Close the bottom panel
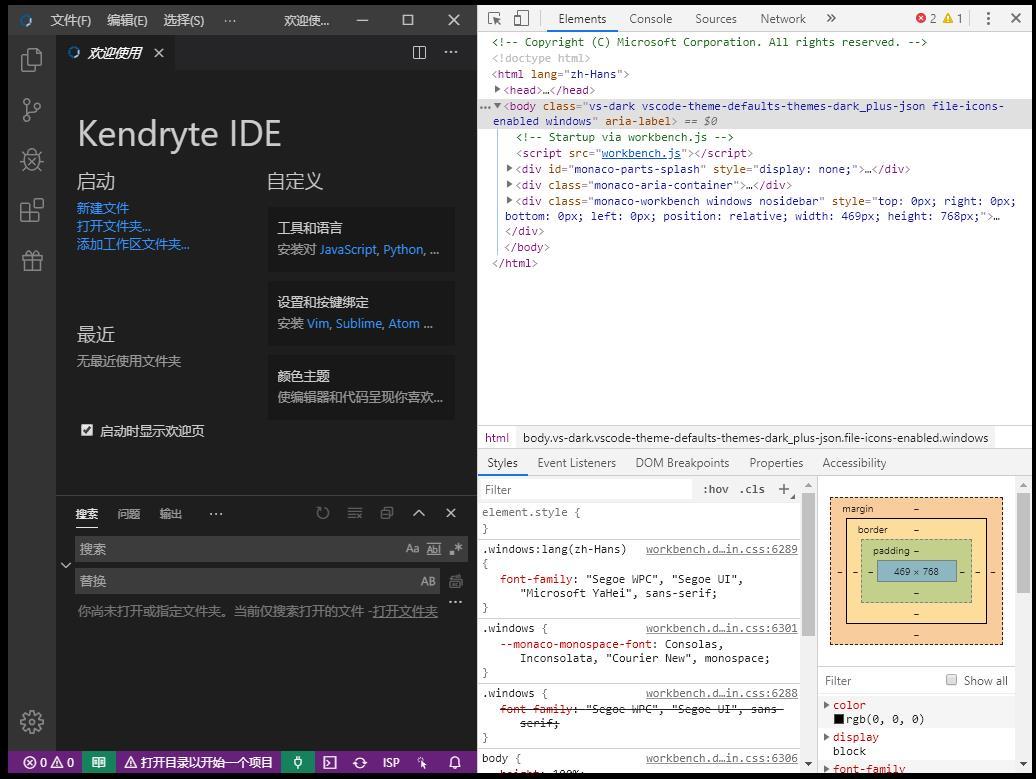 [451, 513]
